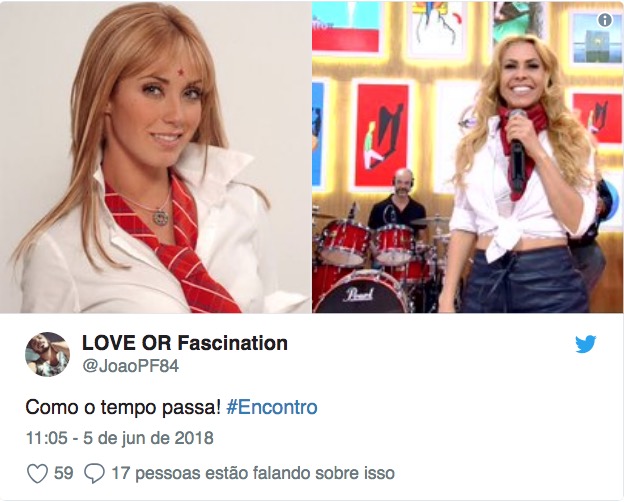Screen dimensions: 624x502
Task: Click the reply speech bubble icon
Action: [94, 473]
